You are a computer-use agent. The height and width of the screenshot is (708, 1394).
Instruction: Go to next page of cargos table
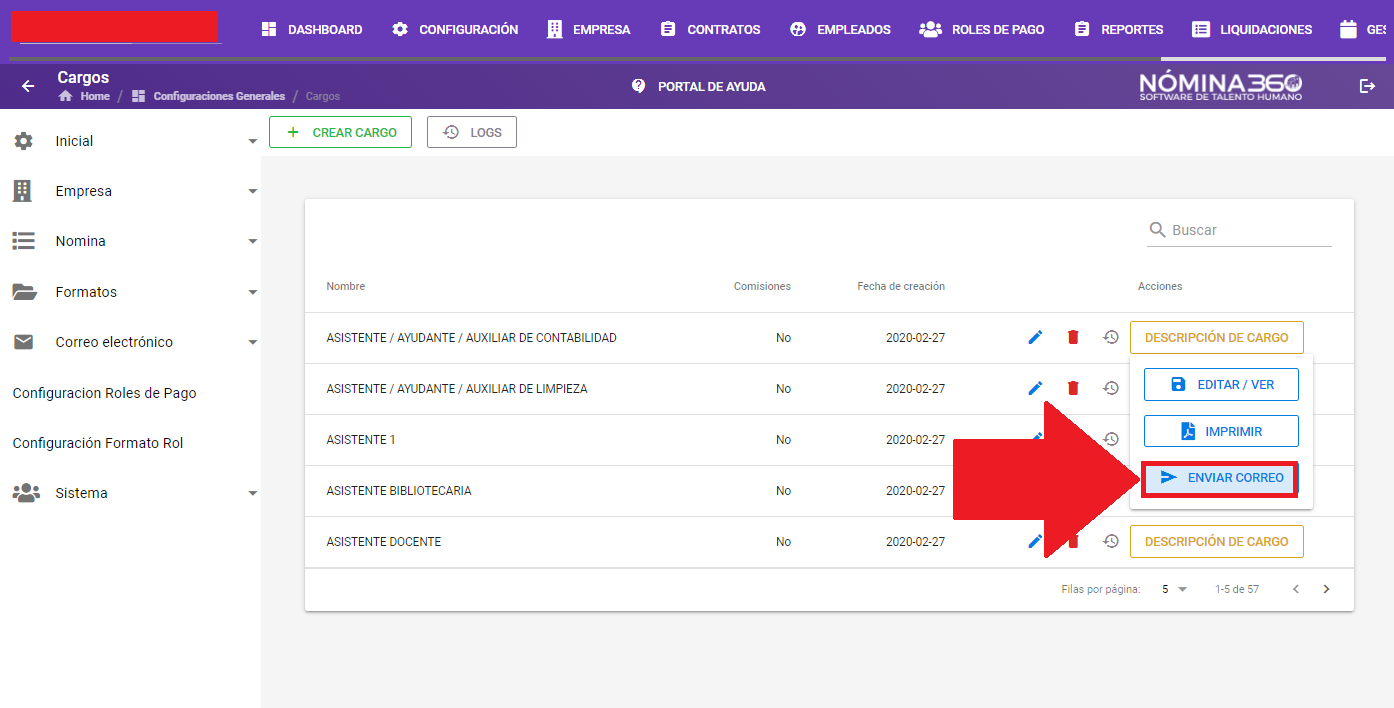1327,589
